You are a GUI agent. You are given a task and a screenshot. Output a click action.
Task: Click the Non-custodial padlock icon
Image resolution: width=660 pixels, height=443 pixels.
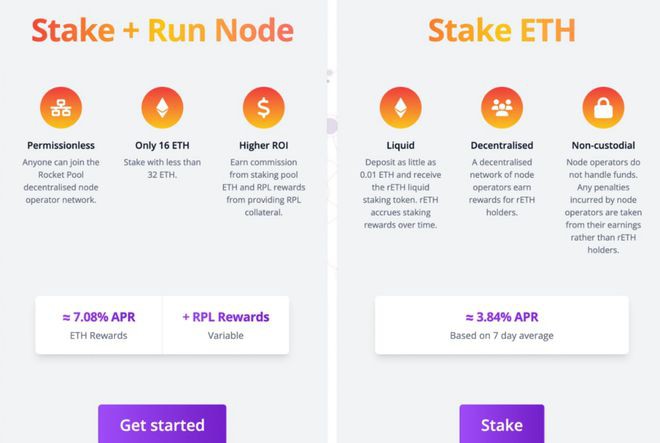[602, 108]
